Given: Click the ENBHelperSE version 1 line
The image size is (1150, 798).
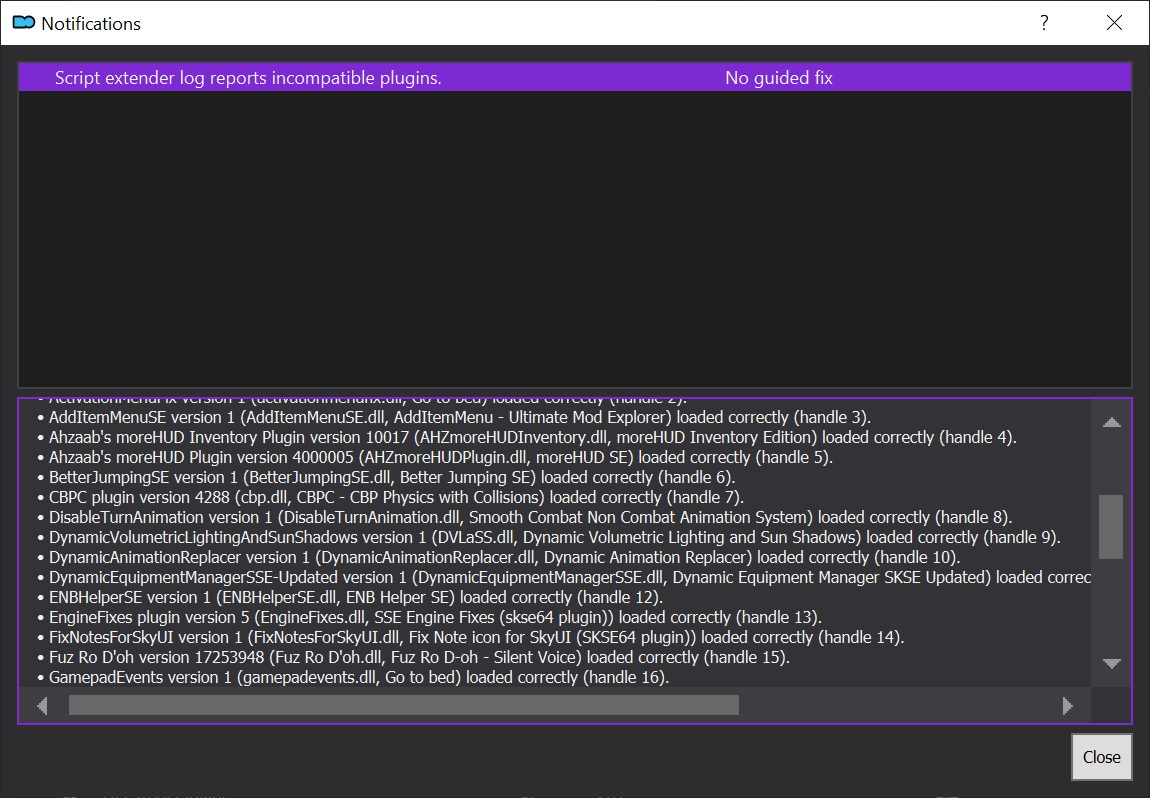Looking at the screenshot, I should point(350,598).
